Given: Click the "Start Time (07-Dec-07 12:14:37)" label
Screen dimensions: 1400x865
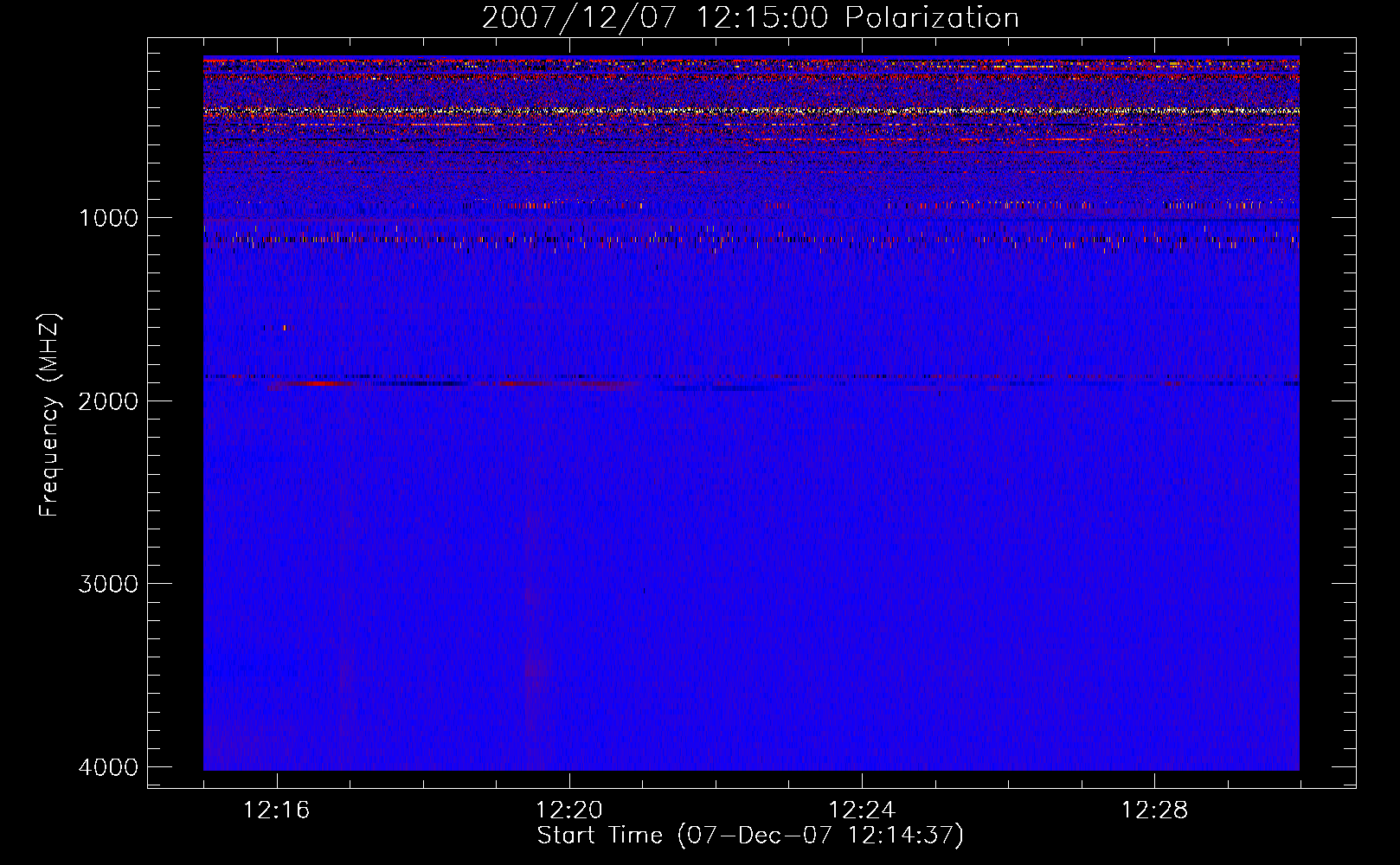Looking at the screenshot, I should [x=750, y=836].
